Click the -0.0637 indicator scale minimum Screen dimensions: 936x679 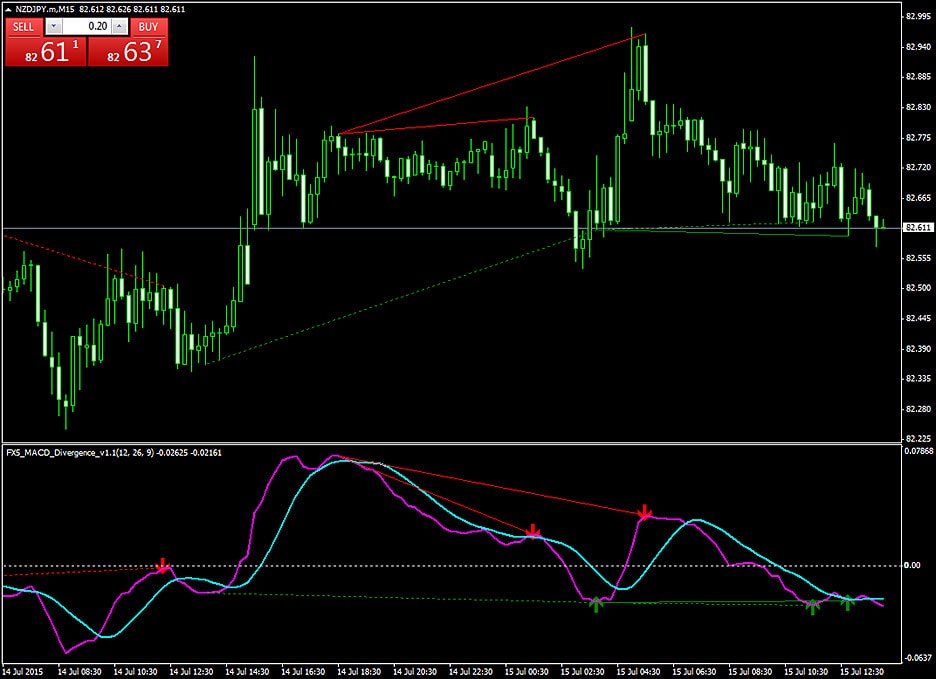coord(918,658)
